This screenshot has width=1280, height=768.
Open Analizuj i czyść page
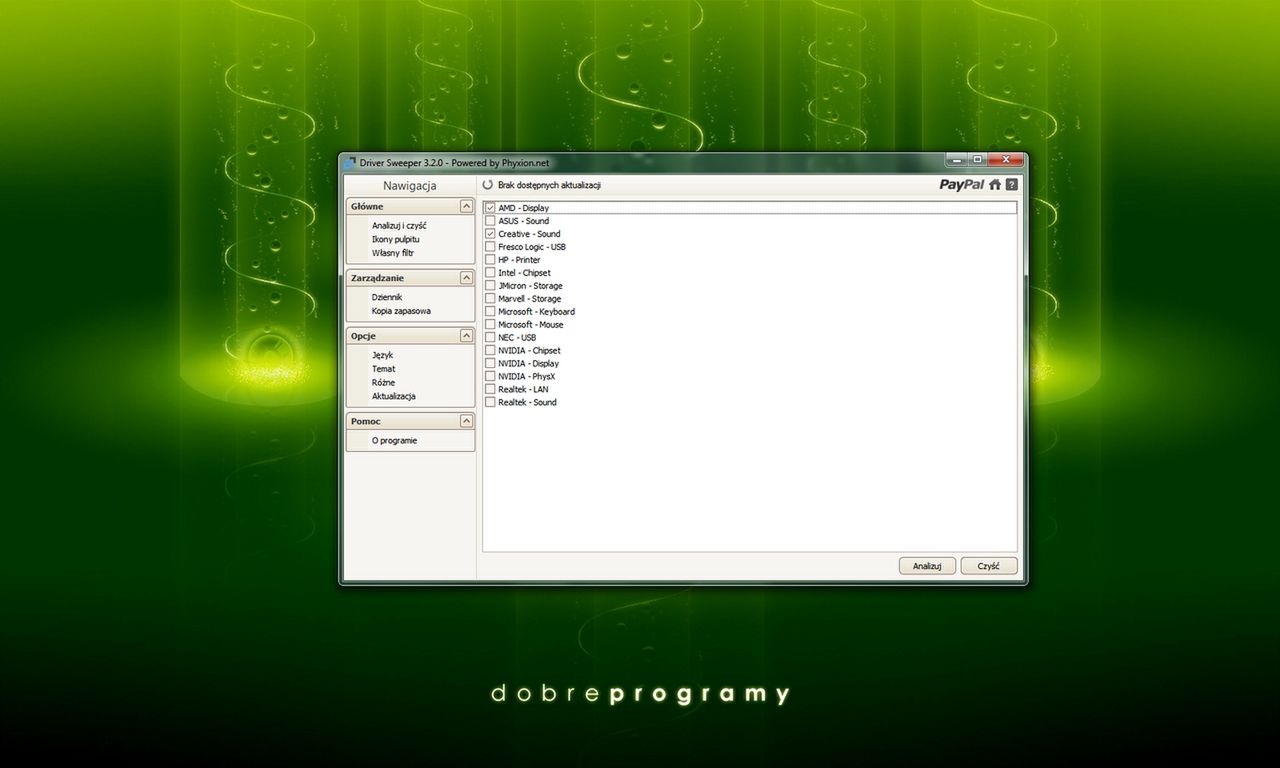(399, 226)
